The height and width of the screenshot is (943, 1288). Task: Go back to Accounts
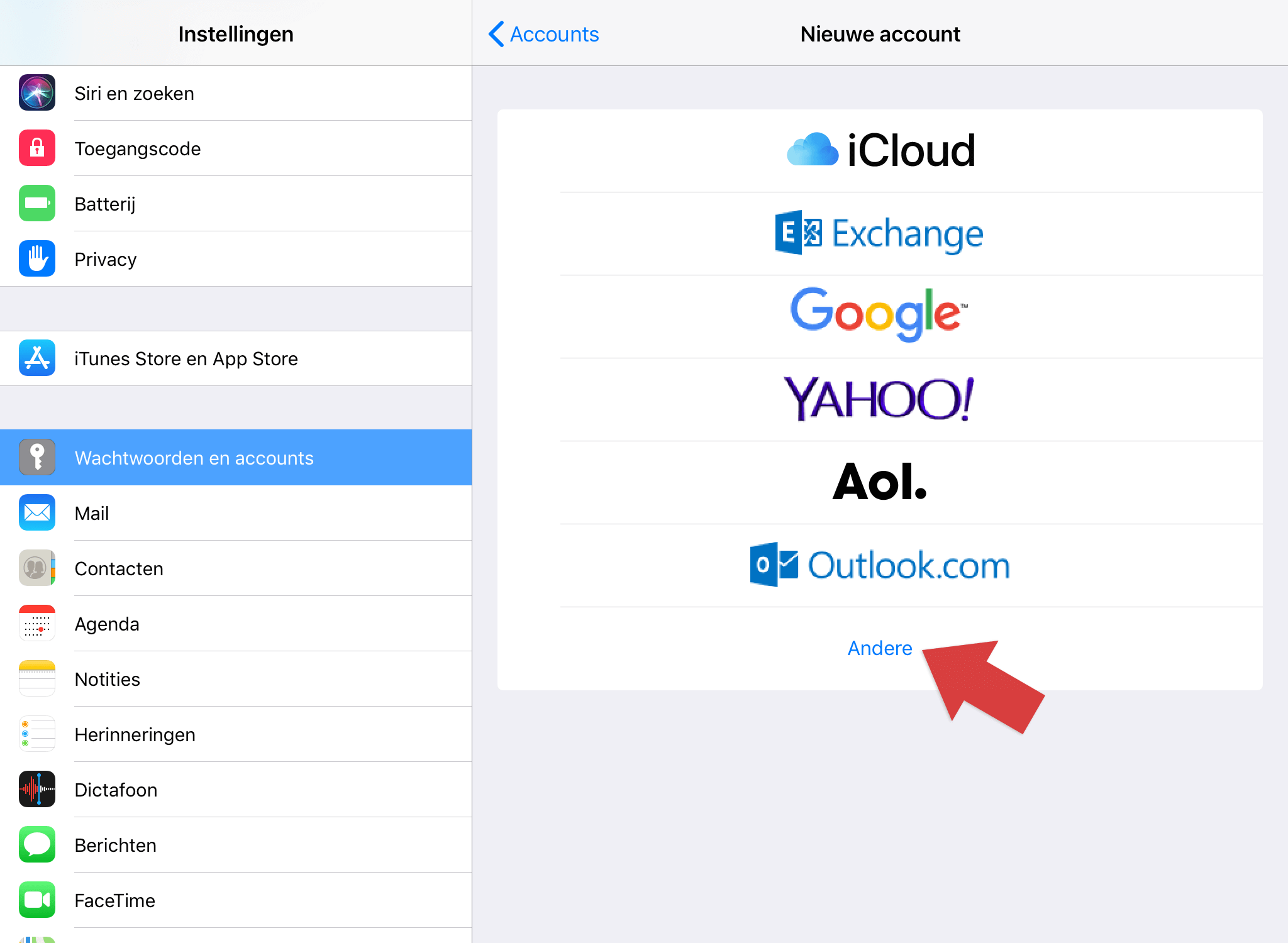(x=544, y=34)
